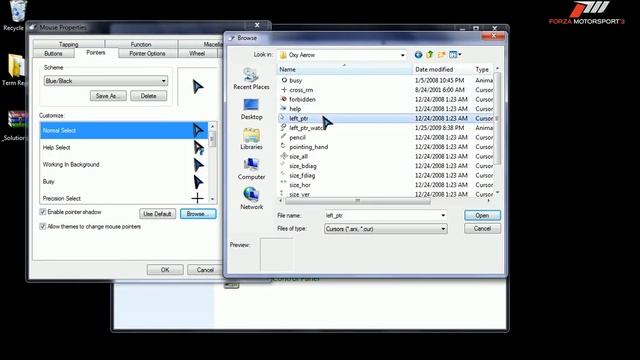Click Cancel in Mouse Properties

coord(205,270)
